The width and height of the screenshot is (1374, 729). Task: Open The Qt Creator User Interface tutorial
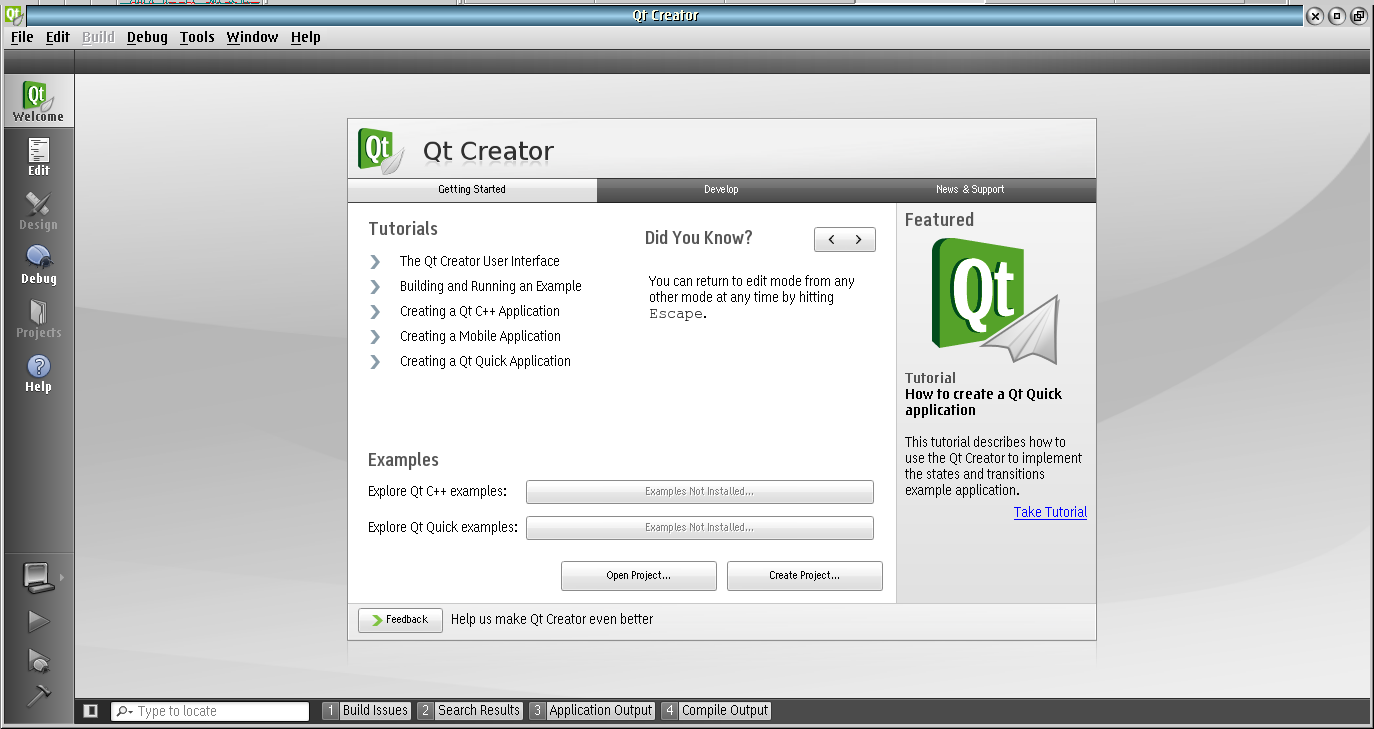480,261
